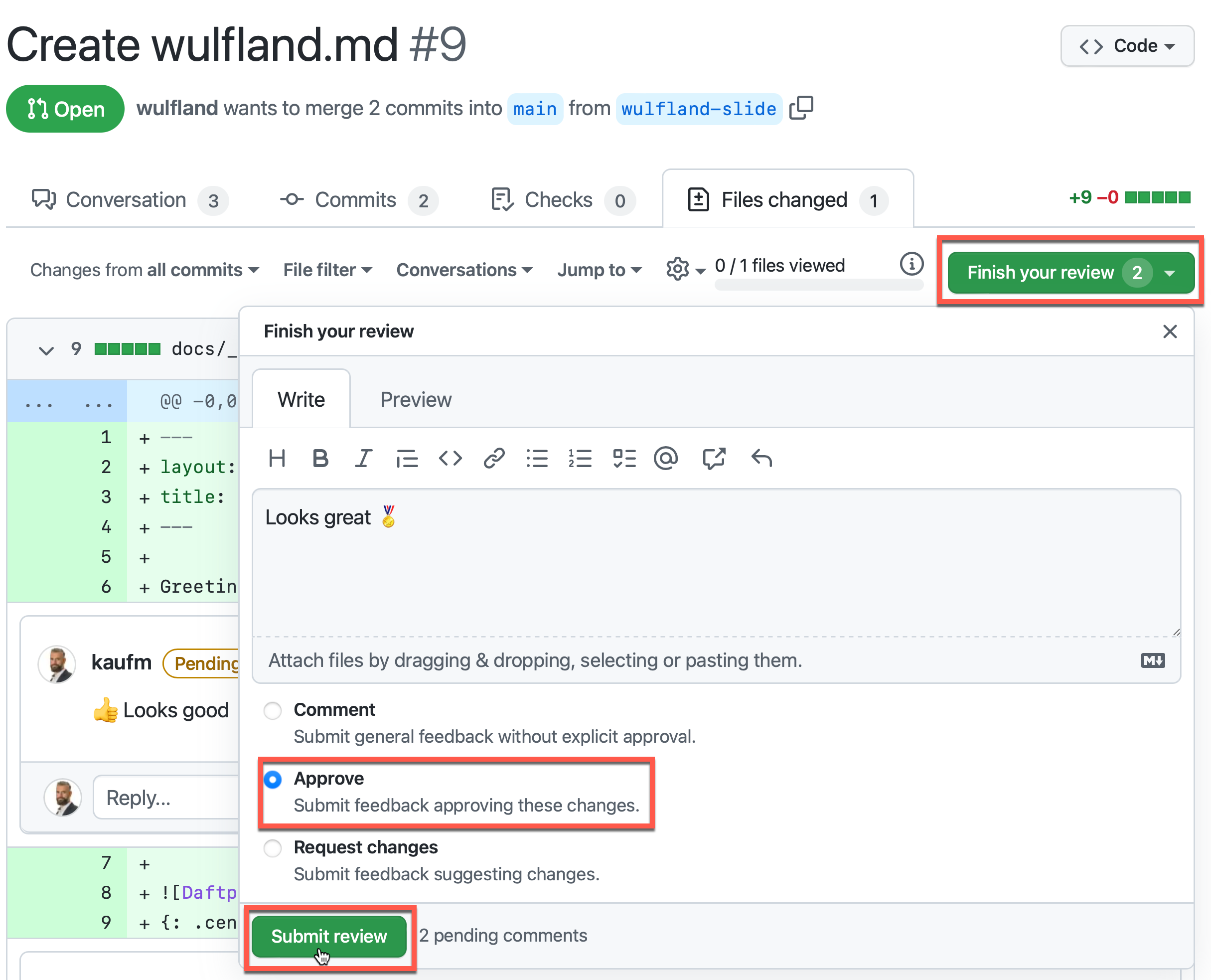Viewport: 1211px width, 980px height.
Task: Insert code formatting icon
Action: (x=451, y=459)
